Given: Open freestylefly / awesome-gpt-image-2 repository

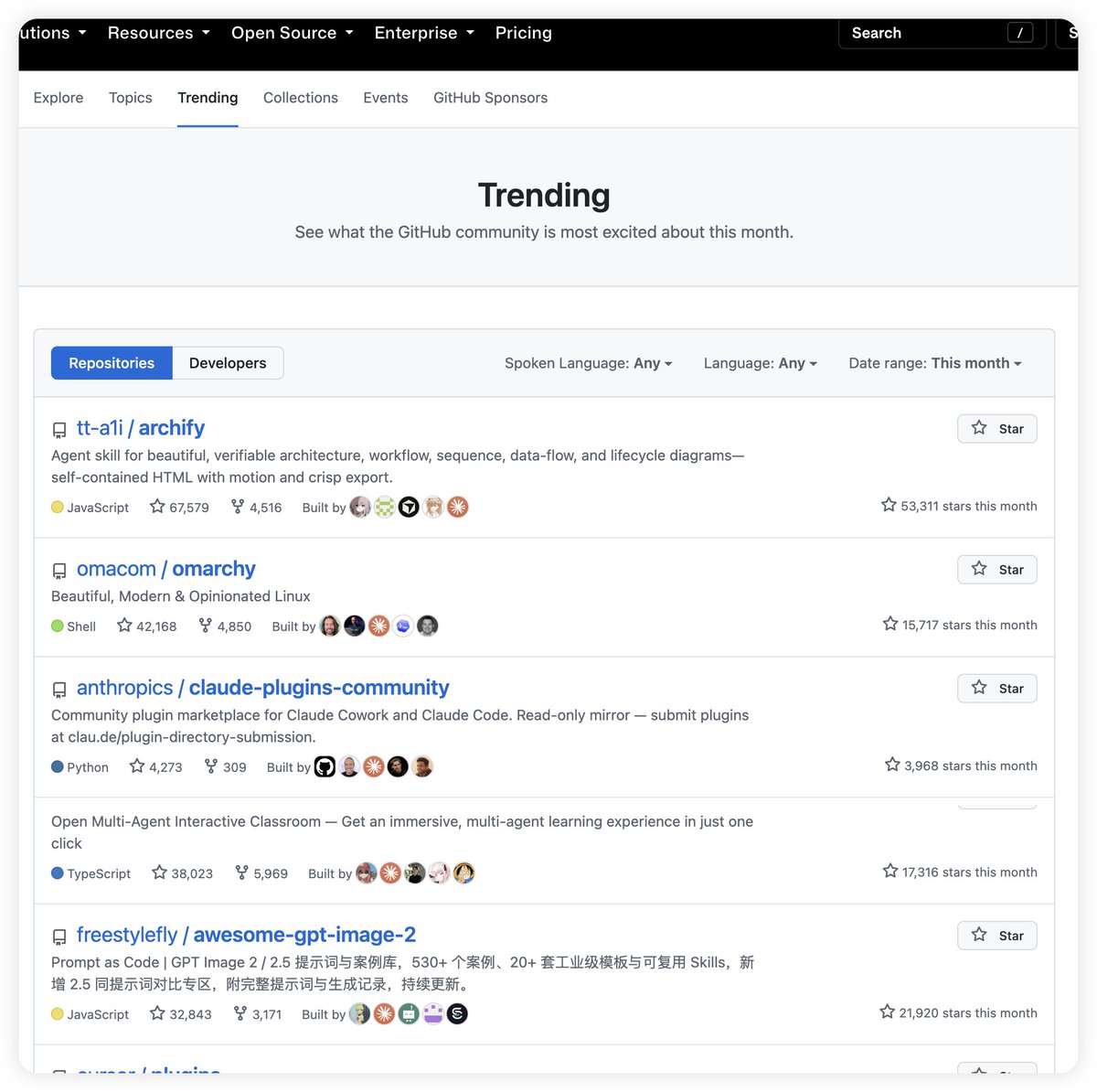Looking at the screenshot, I should pyautogui.click(x=246, y=935).
